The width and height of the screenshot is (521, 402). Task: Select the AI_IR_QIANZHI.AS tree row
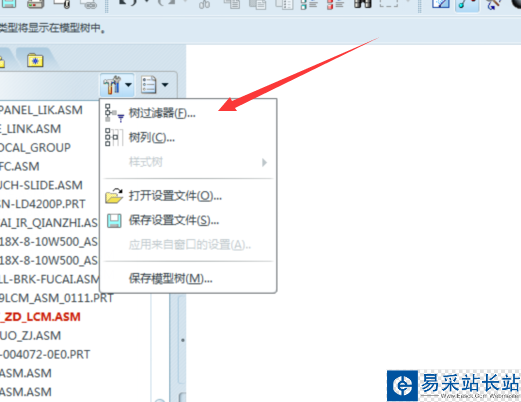[x=49, y=223]
